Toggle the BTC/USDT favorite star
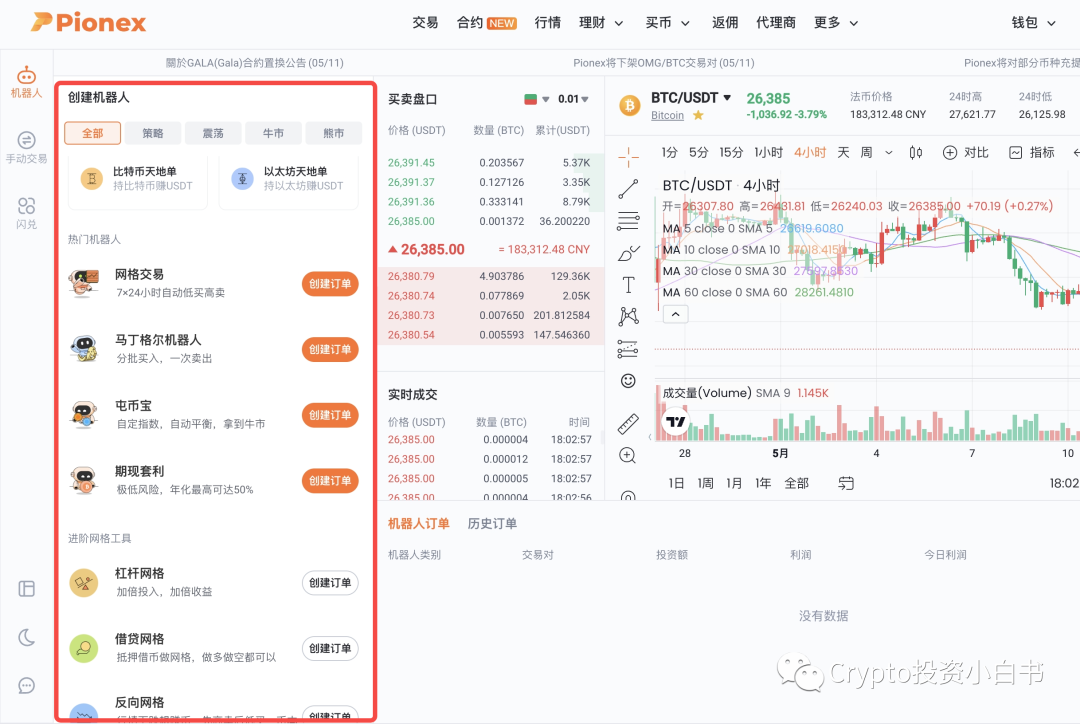The height and width of the screenshot is (724, 1080). 698,116
